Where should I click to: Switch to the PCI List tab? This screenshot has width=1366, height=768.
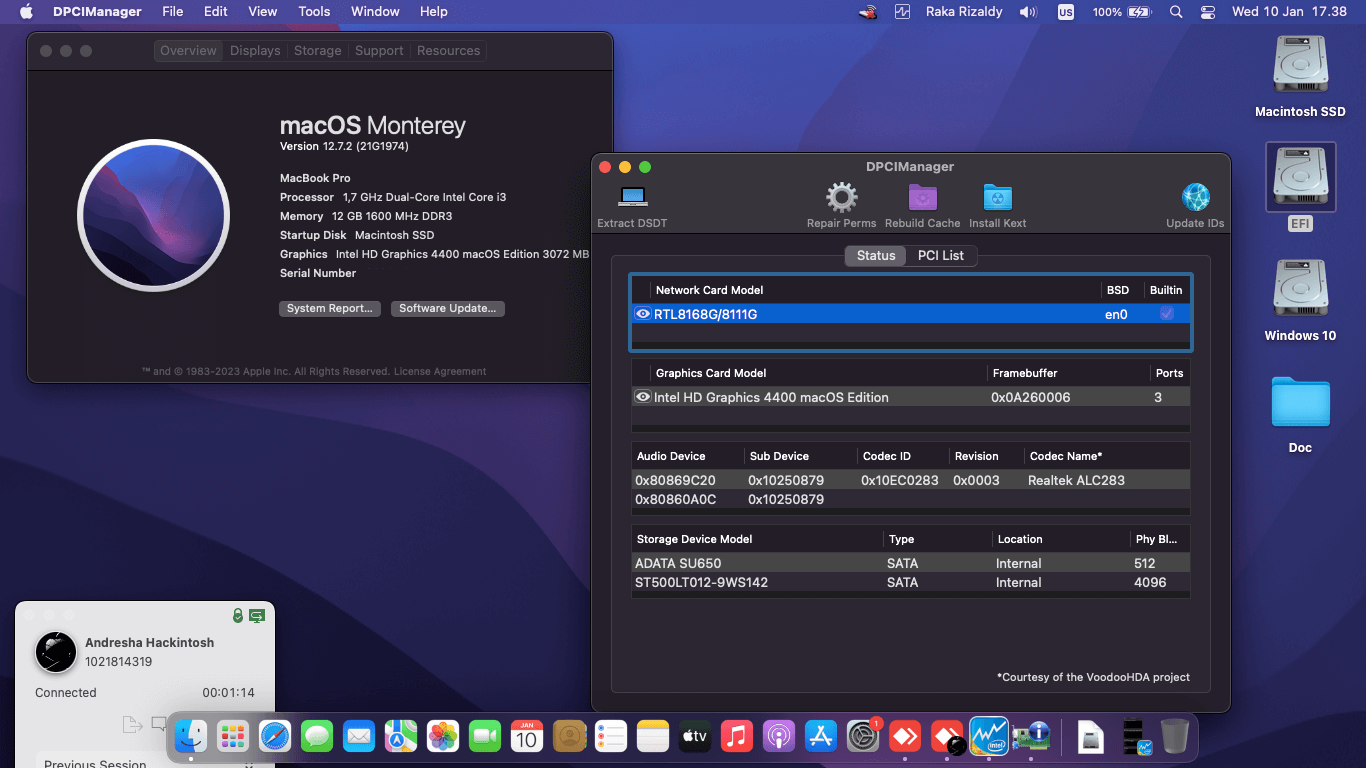pos(940,256)
